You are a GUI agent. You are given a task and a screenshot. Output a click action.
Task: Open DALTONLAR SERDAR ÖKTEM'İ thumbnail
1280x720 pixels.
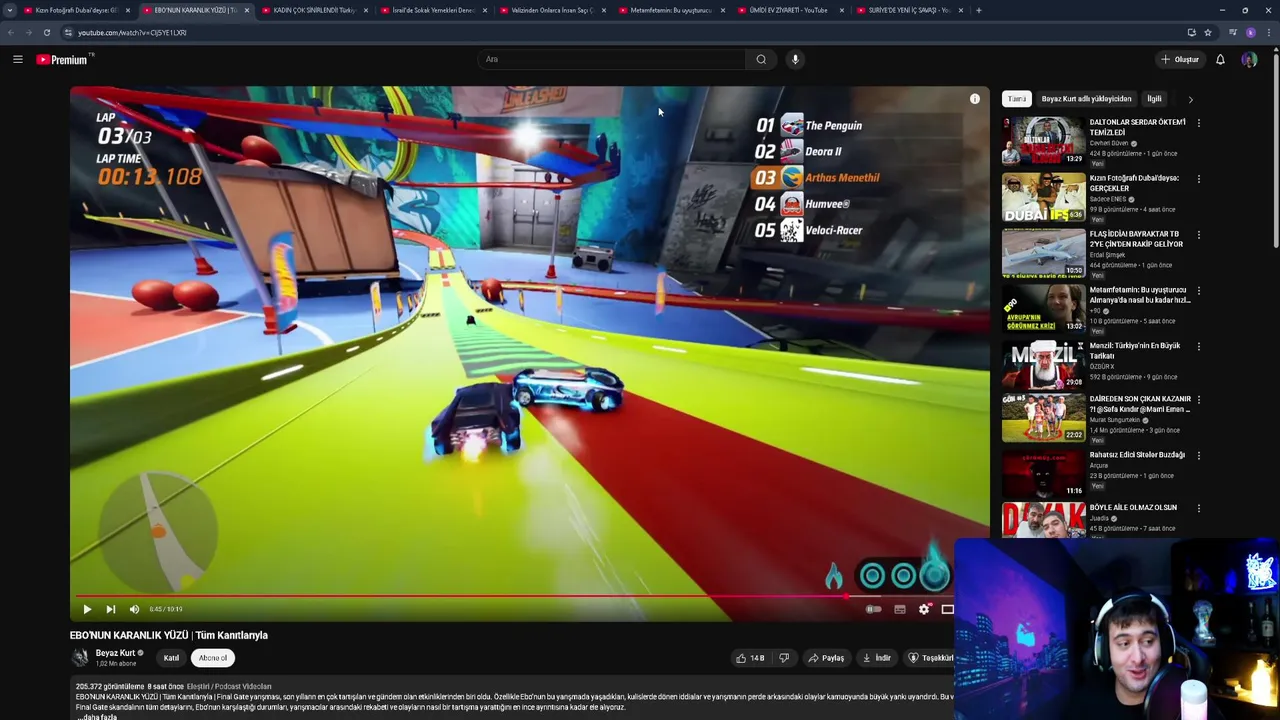[x=1043, y=141]
